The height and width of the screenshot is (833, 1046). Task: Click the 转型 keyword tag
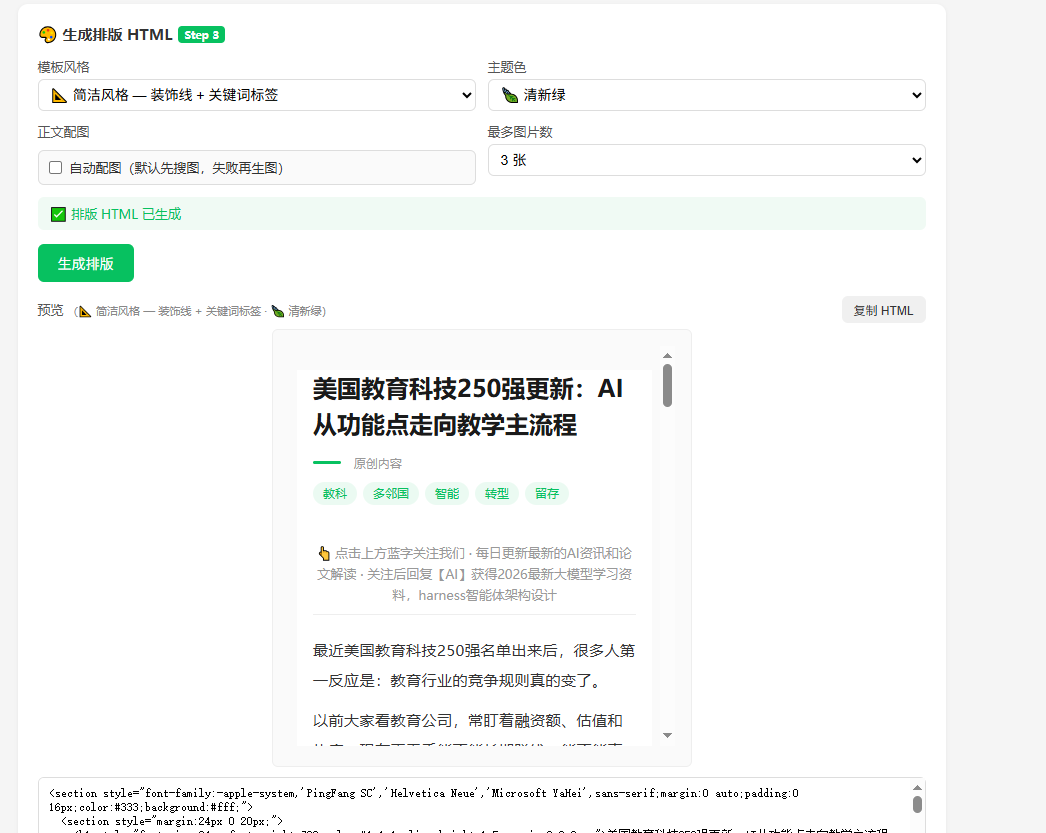pos(497,494)
